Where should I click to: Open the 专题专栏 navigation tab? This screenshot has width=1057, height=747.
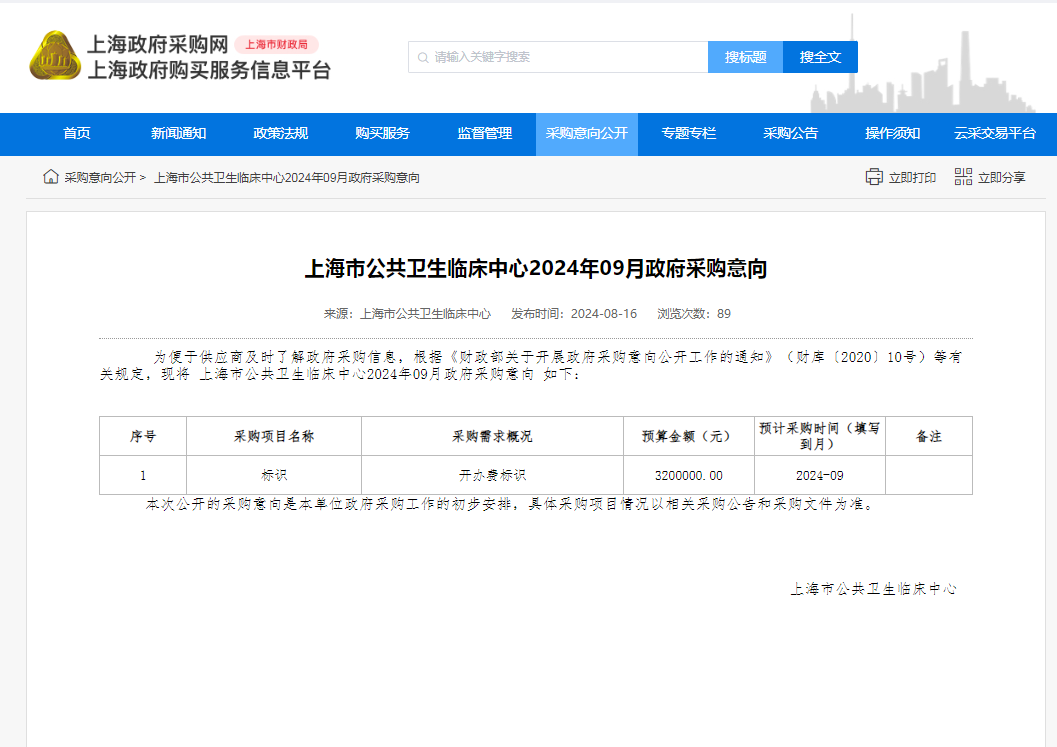coord(688,133)
